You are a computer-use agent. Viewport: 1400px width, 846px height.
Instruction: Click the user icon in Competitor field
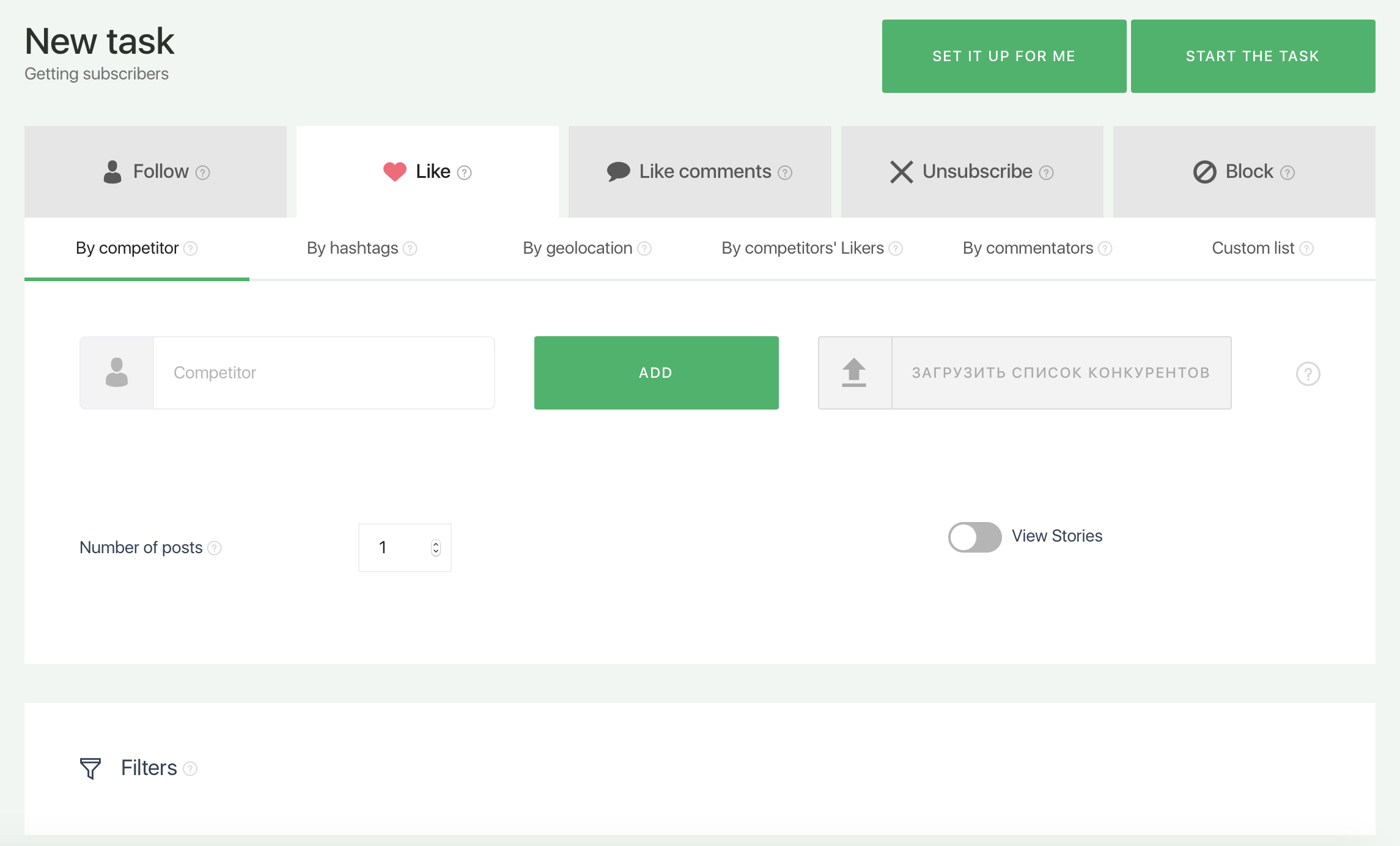(x=117, y=372)
